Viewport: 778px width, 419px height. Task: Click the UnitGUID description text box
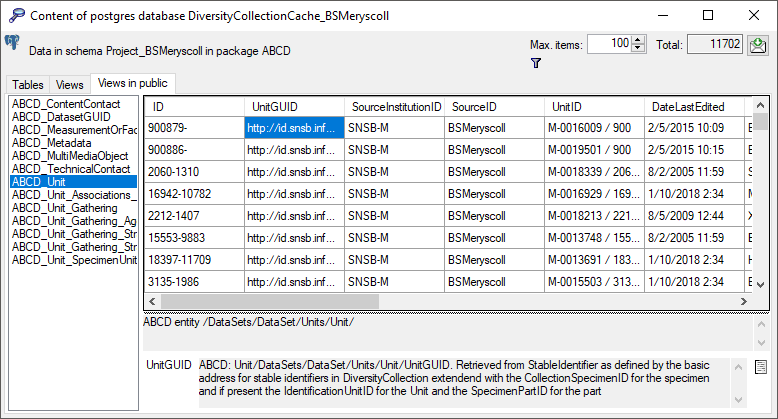click(464, 383)
